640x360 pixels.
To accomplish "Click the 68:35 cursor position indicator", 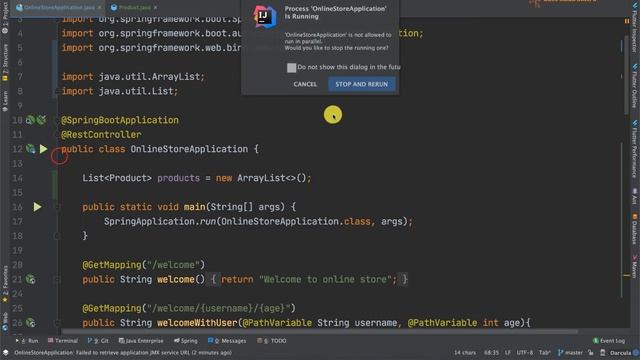I will tap(491, 353).
